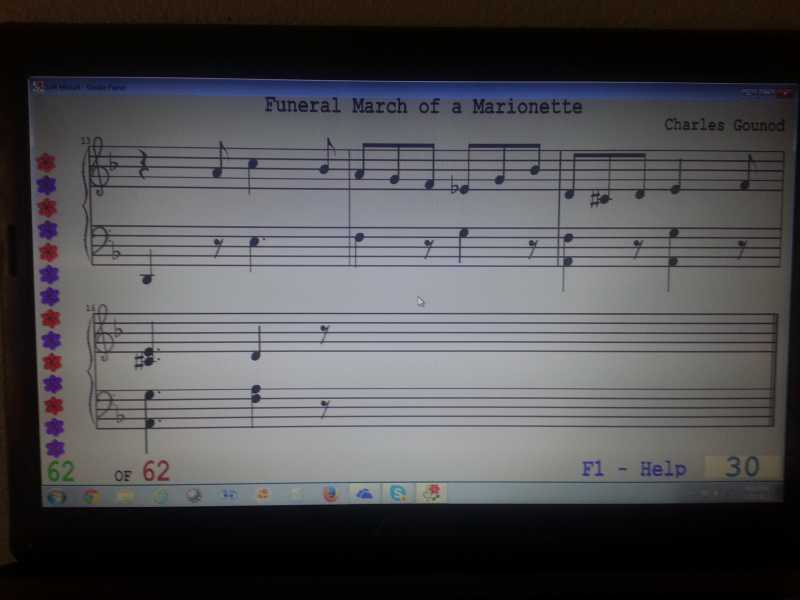Click the flatted note in the middle measure
The image size is (800, 600).
pyautogui.click(x=464, y=190)
